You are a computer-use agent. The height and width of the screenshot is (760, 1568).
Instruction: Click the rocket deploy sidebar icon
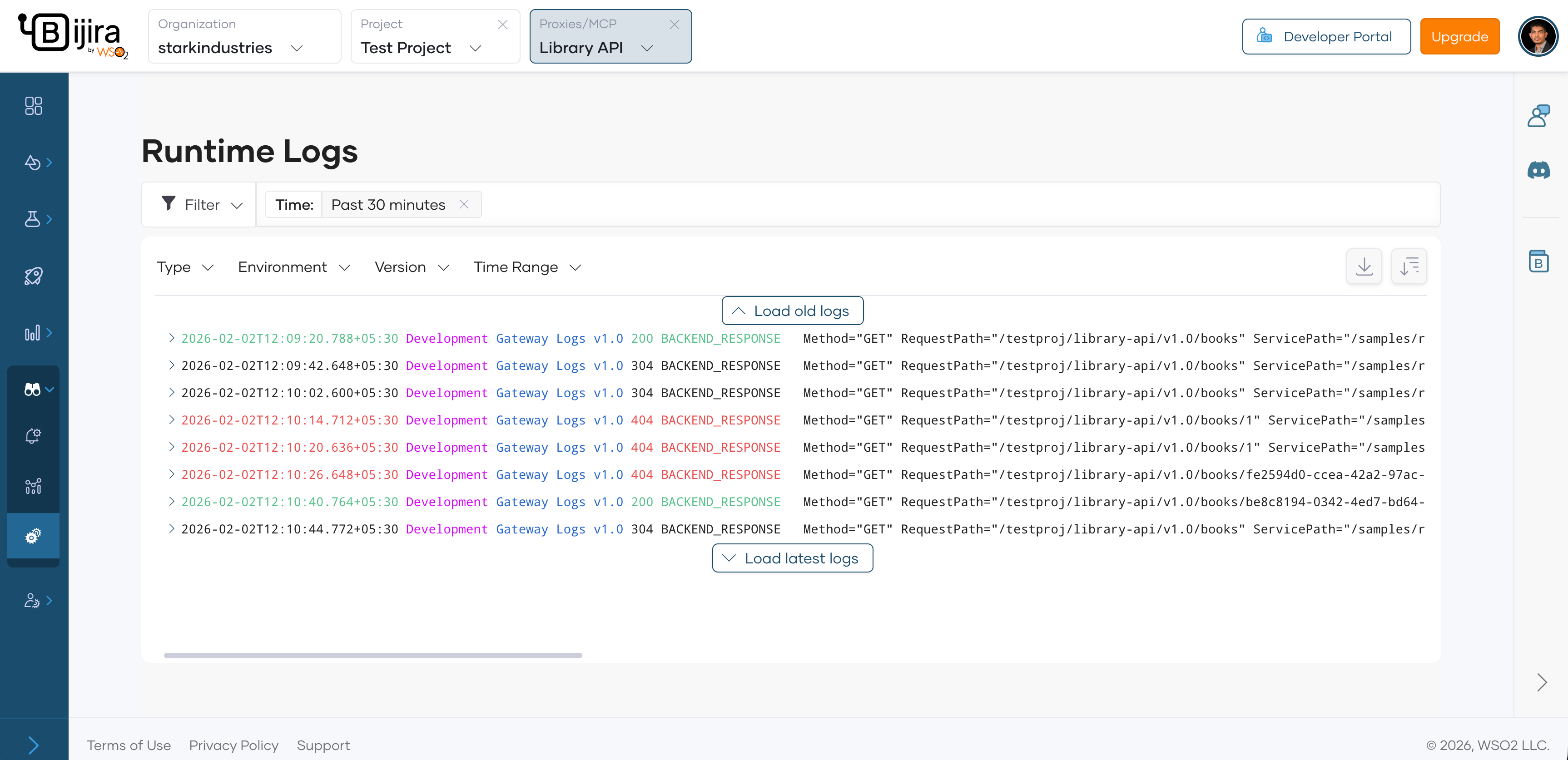[x=34, y=276]
